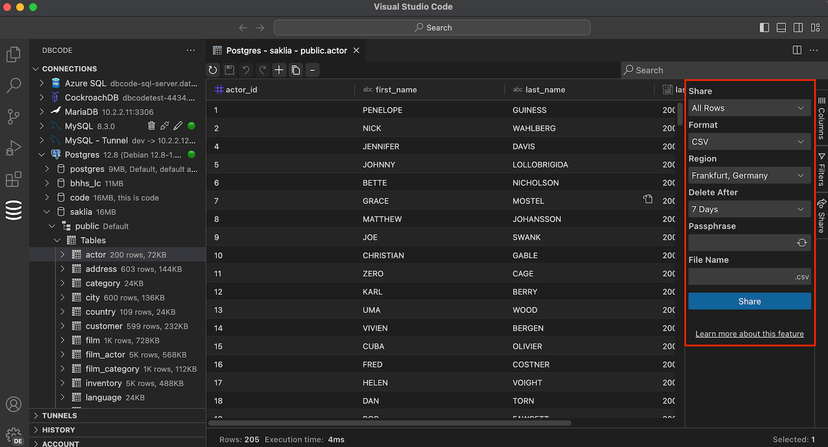Open the Extensions view

(x=13, y=179)
